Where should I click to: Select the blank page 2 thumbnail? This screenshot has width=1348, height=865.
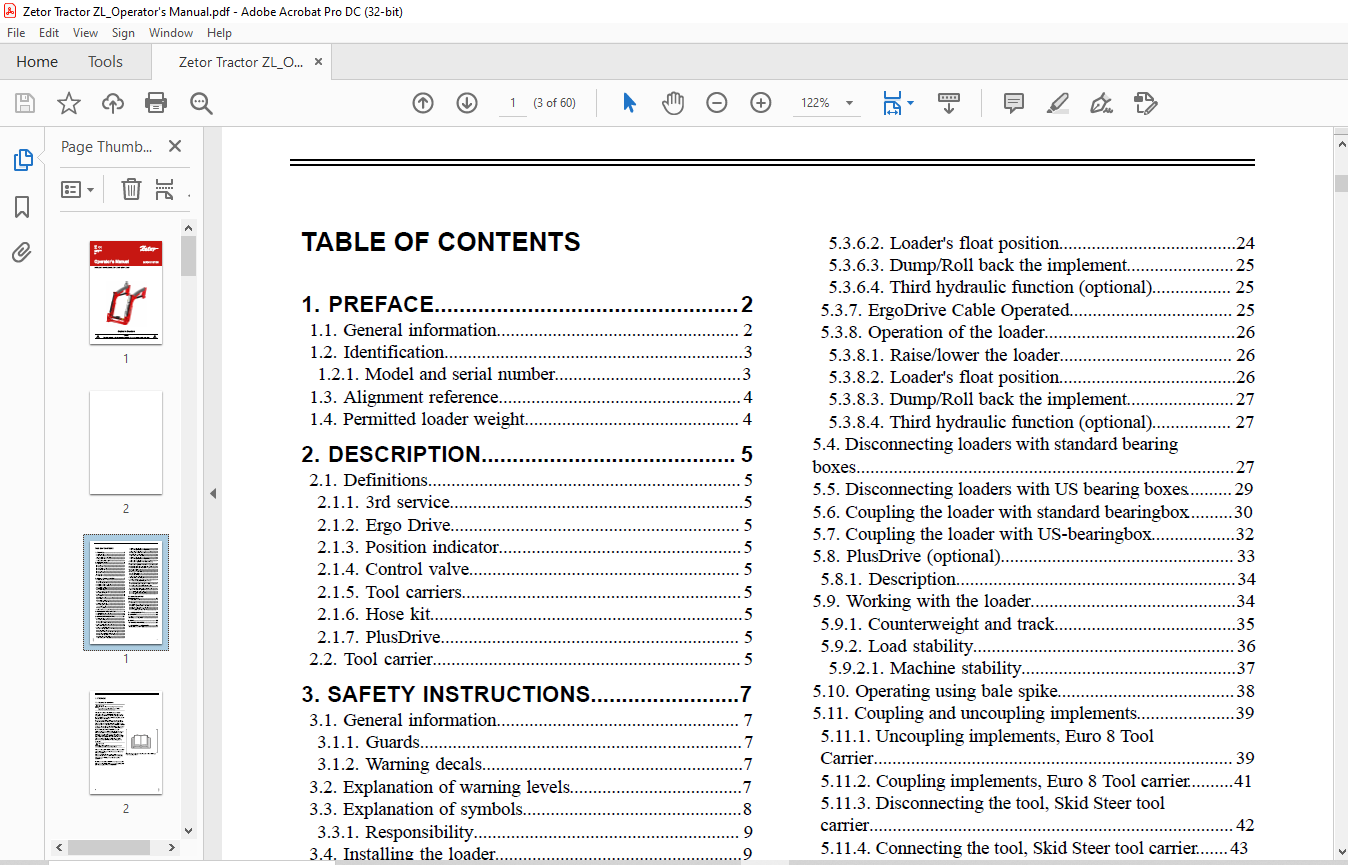coord(126,442)
